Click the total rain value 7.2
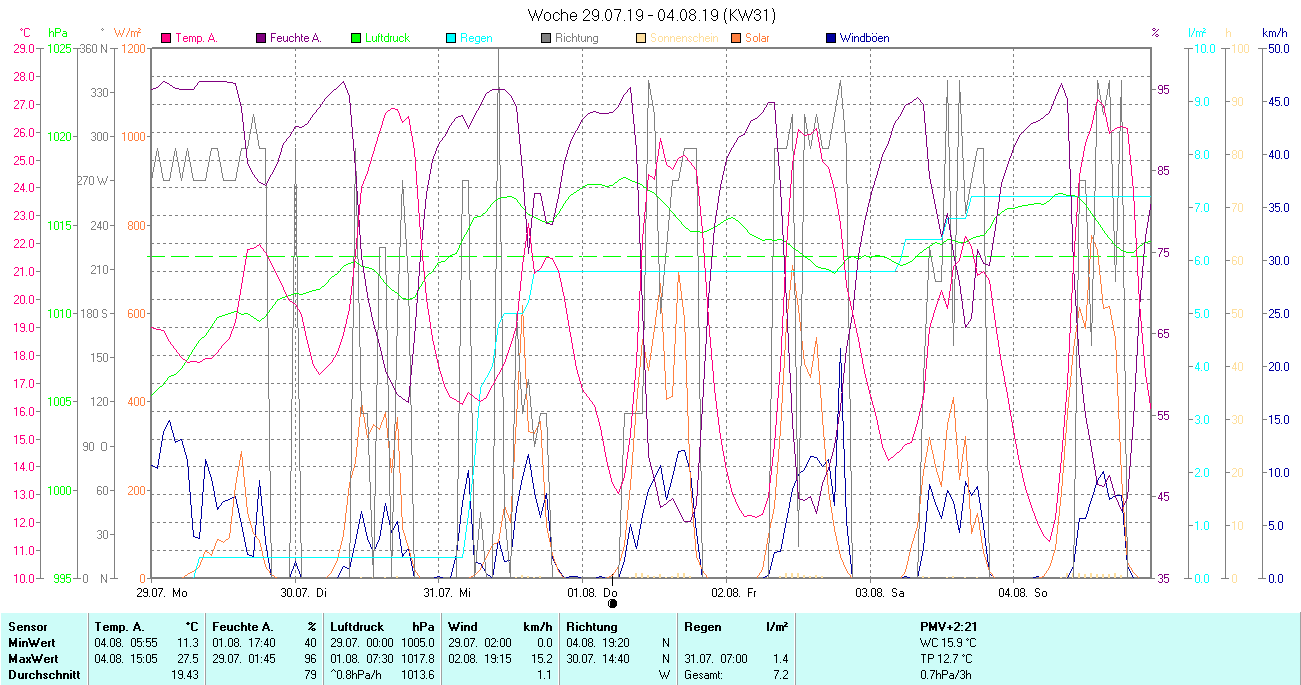The height and width of the screenshot is (685, 1301). [x=779, y=675]
